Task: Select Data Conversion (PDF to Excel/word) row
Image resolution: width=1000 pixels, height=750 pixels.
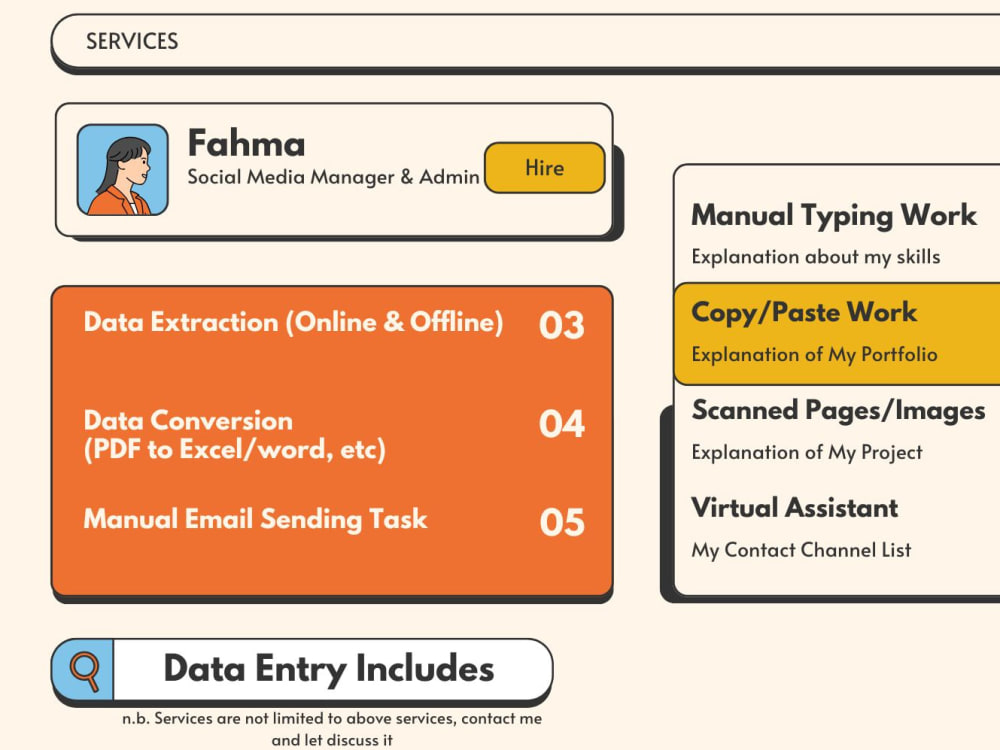Action: (235, 435)
